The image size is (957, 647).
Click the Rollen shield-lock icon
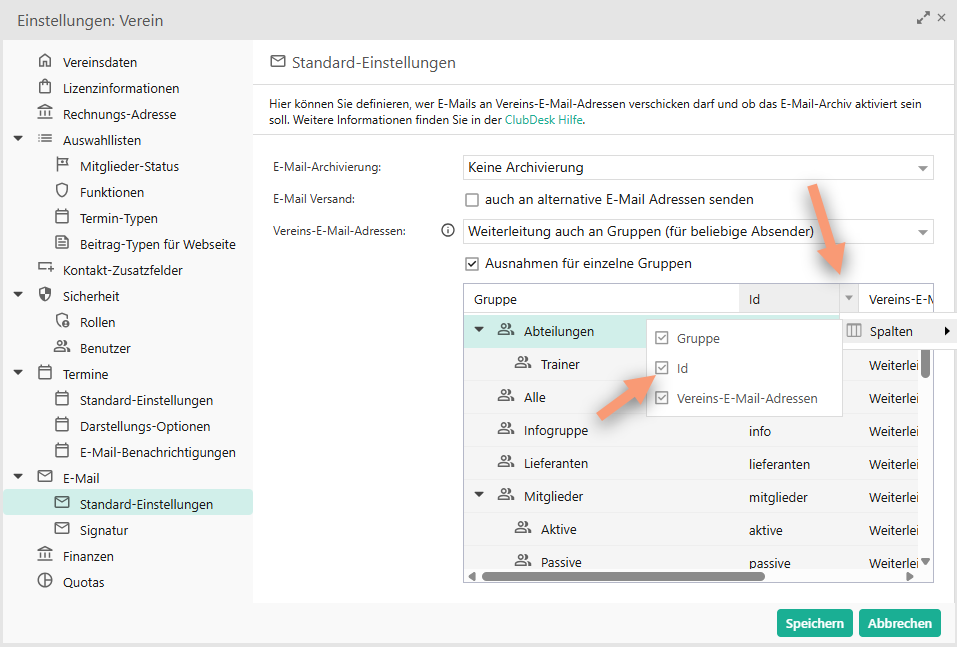(x=62, y=321)
